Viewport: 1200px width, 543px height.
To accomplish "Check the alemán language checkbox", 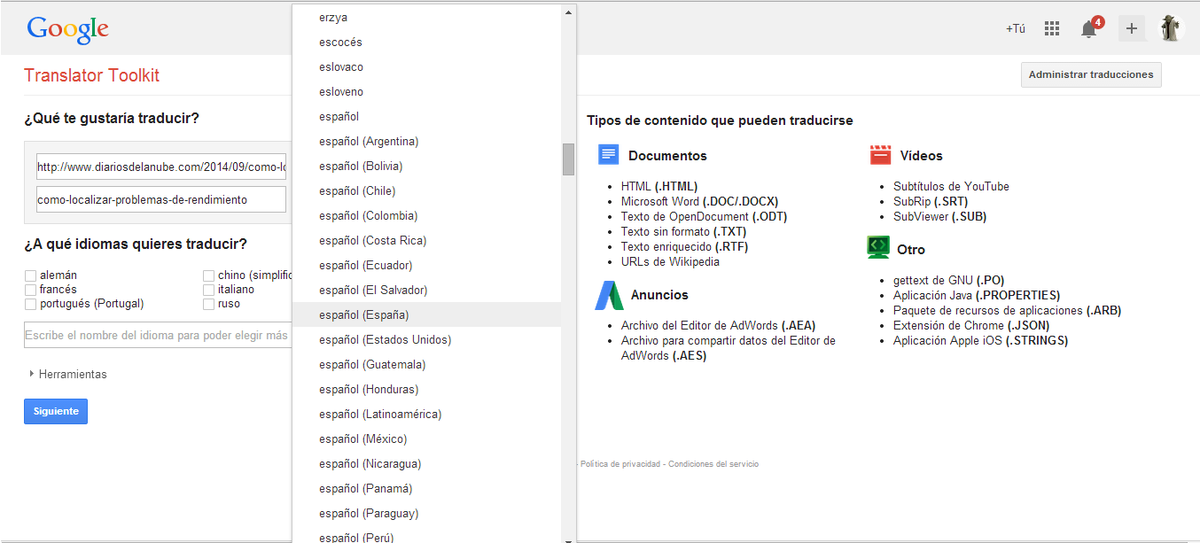I will [x=31, y=275].
